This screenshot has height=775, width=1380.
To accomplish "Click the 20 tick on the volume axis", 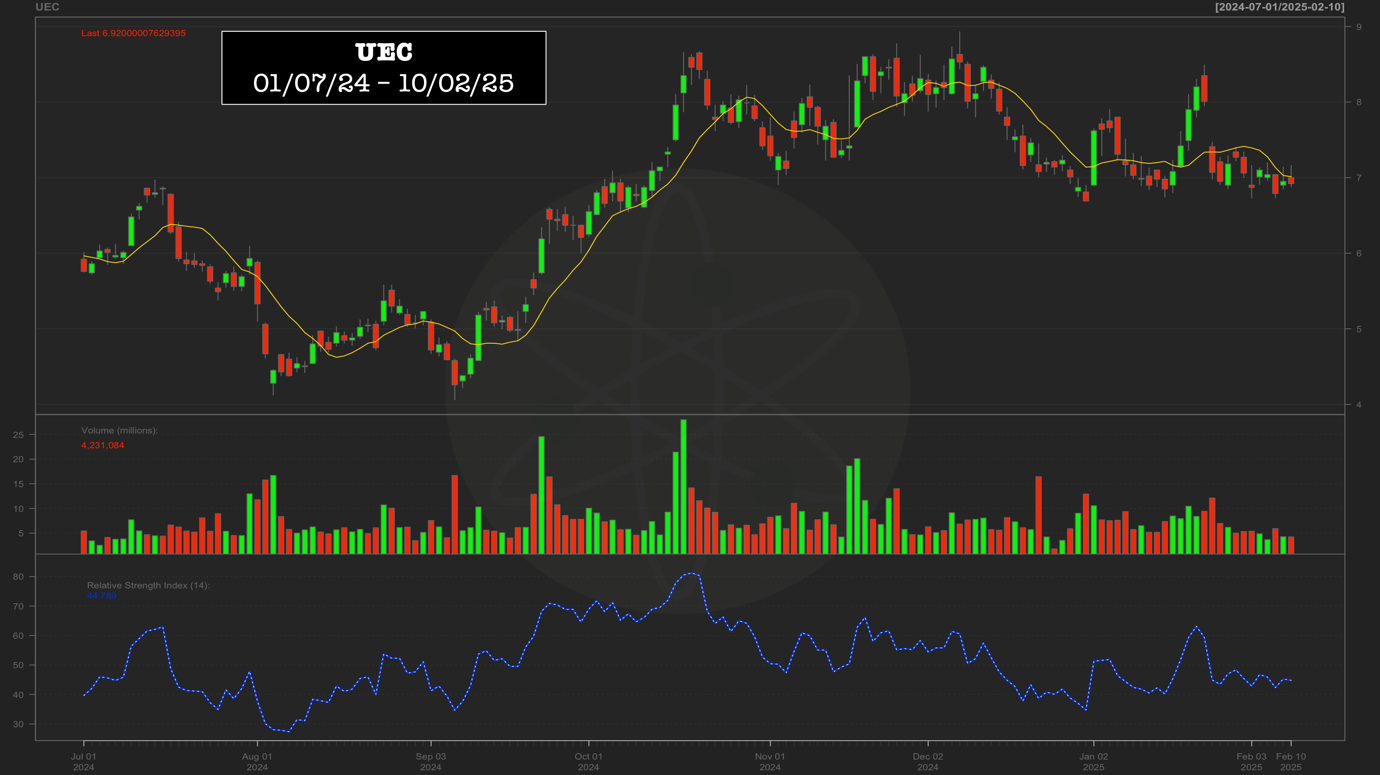I will coord(18,460).
